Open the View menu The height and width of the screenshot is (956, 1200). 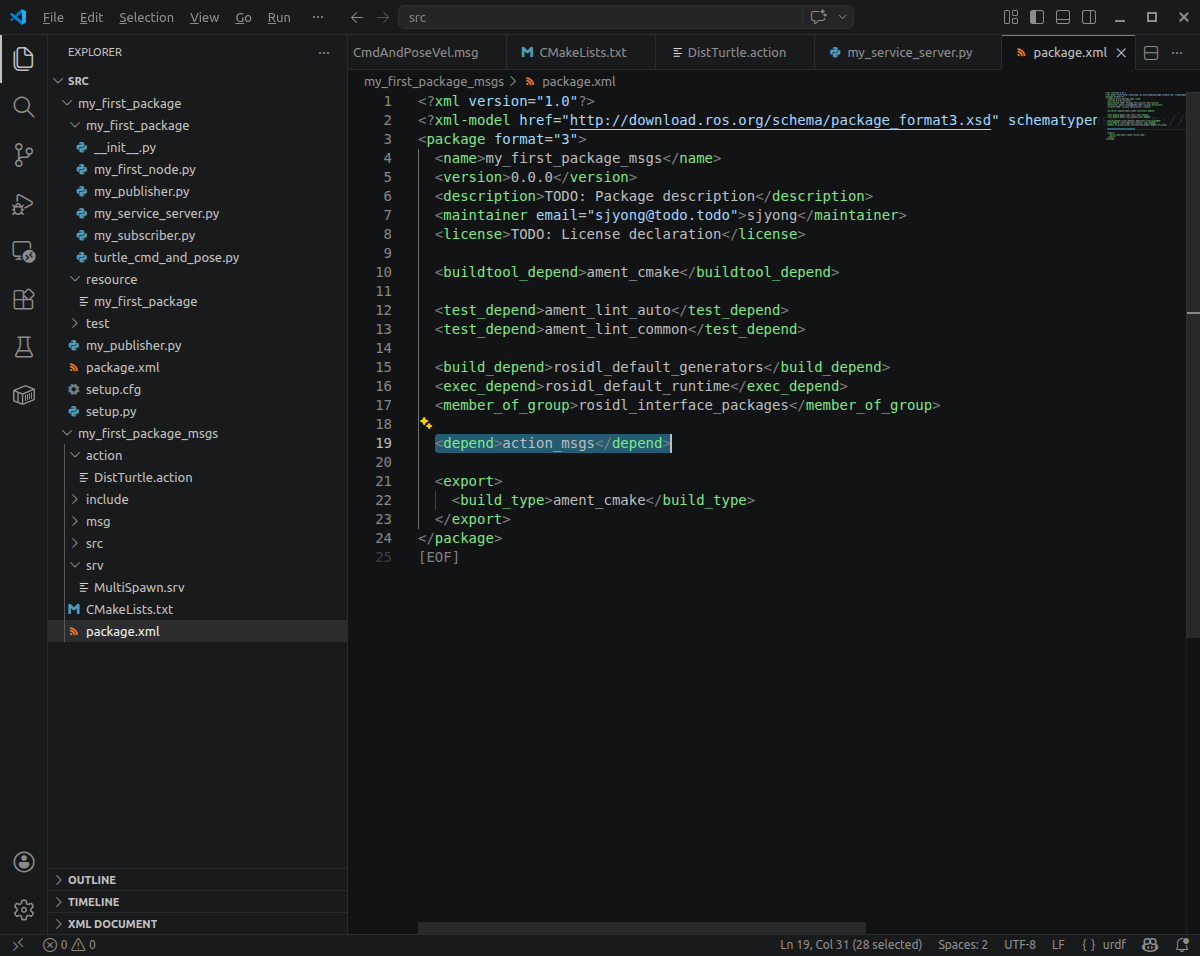click(x=204, y=17)
